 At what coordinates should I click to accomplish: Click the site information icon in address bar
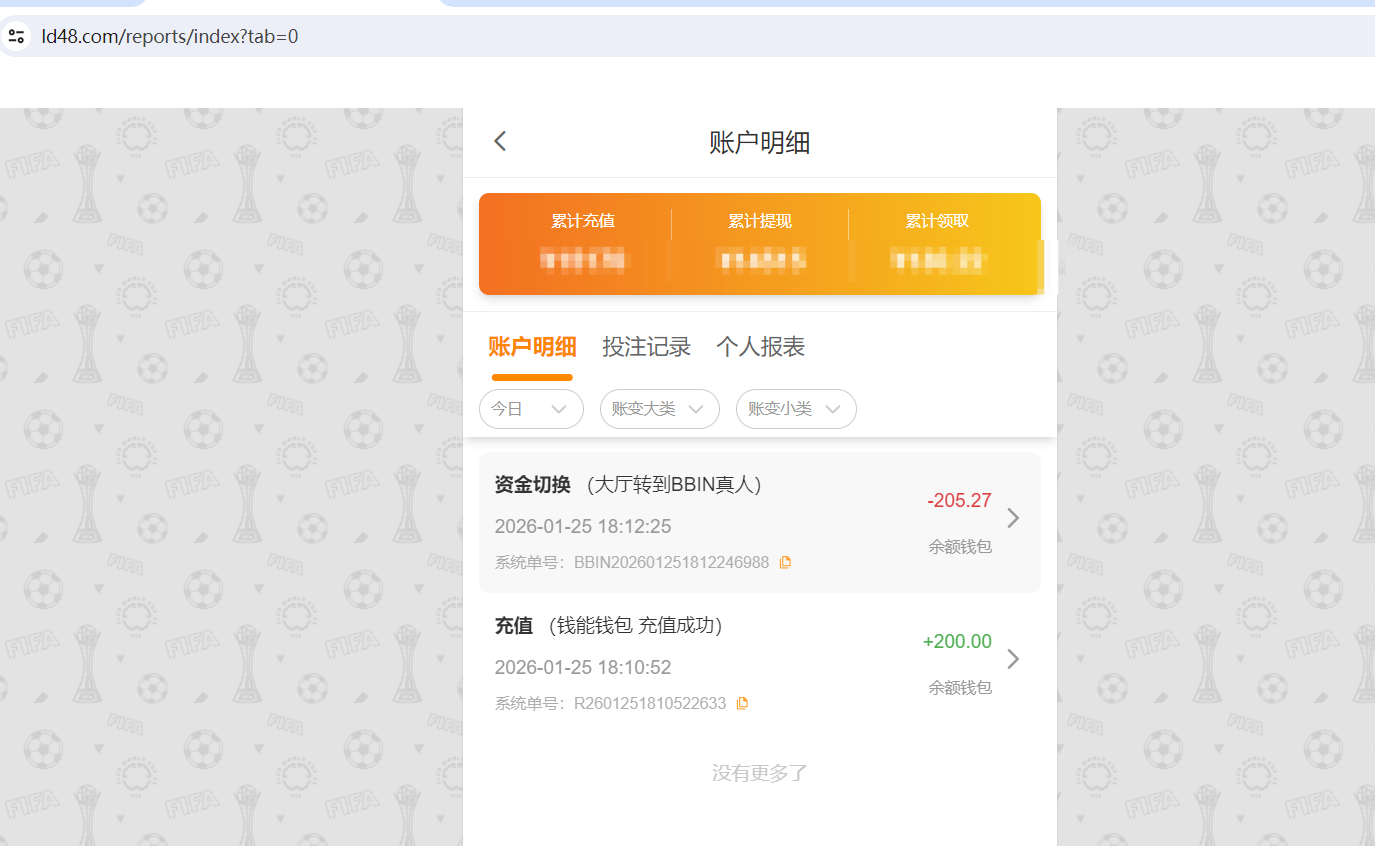coord(16,35)
